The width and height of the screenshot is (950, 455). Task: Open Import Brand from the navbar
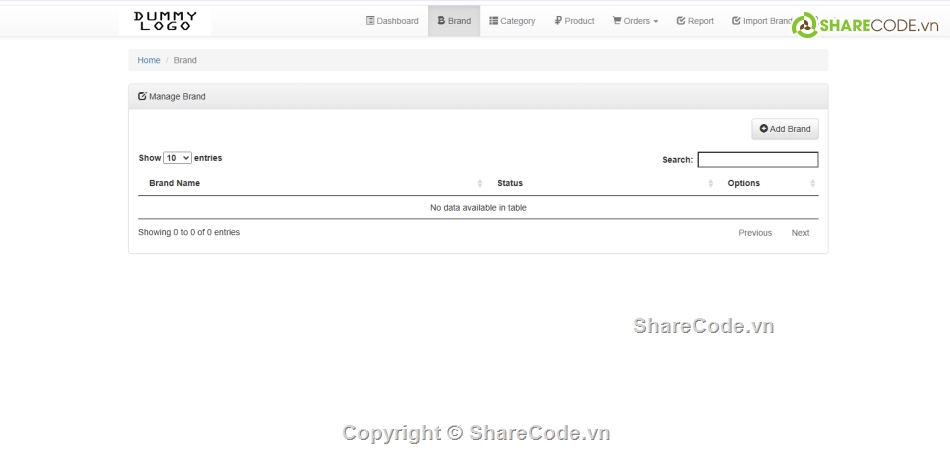pyautogui.click(x=761, y=21)
